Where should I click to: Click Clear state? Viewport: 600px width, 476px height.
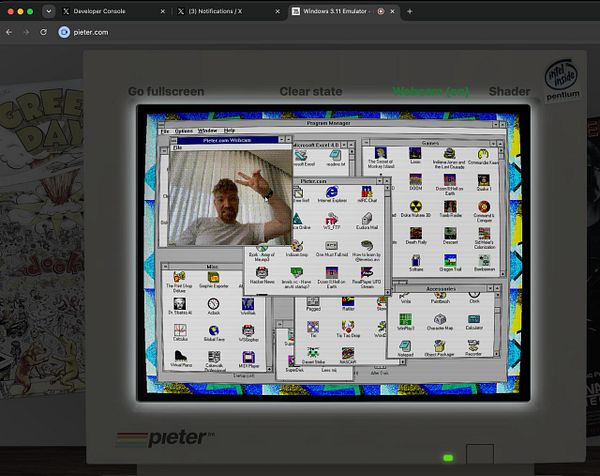(x=311, y=91)
